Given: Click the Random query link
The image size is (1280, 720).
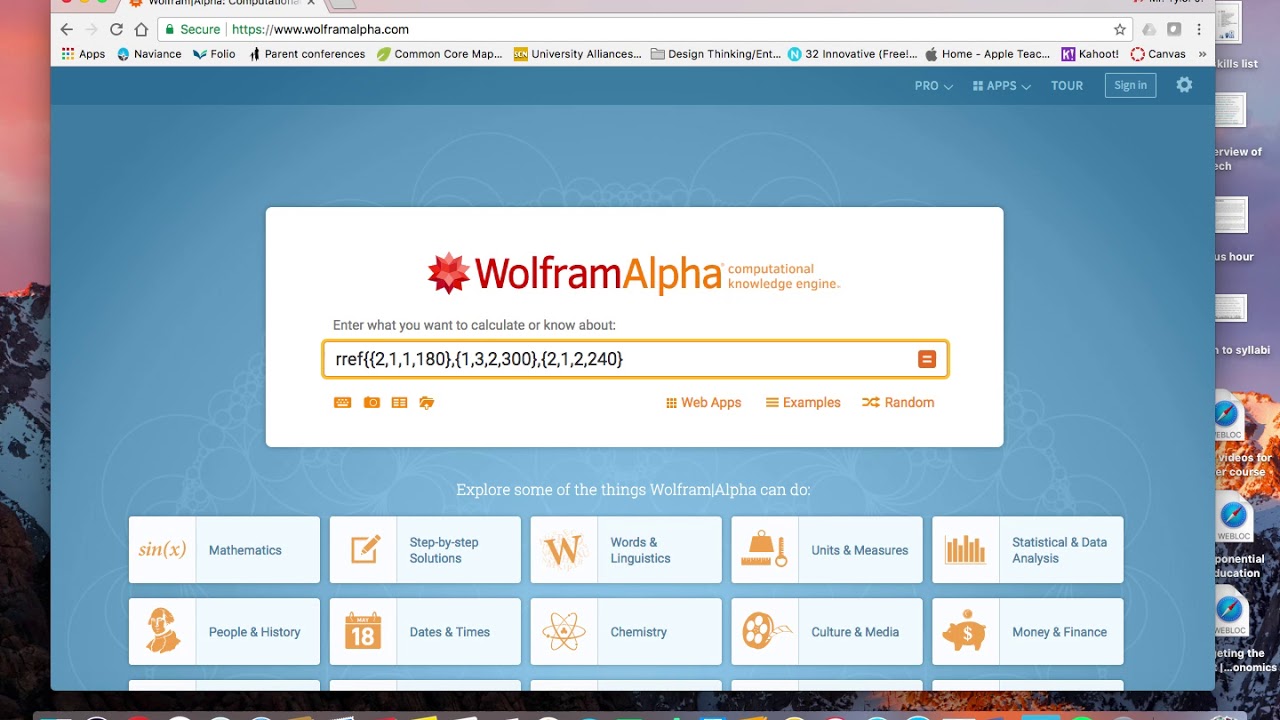Looking at the screenshot, I should click(x=898, y=402).
